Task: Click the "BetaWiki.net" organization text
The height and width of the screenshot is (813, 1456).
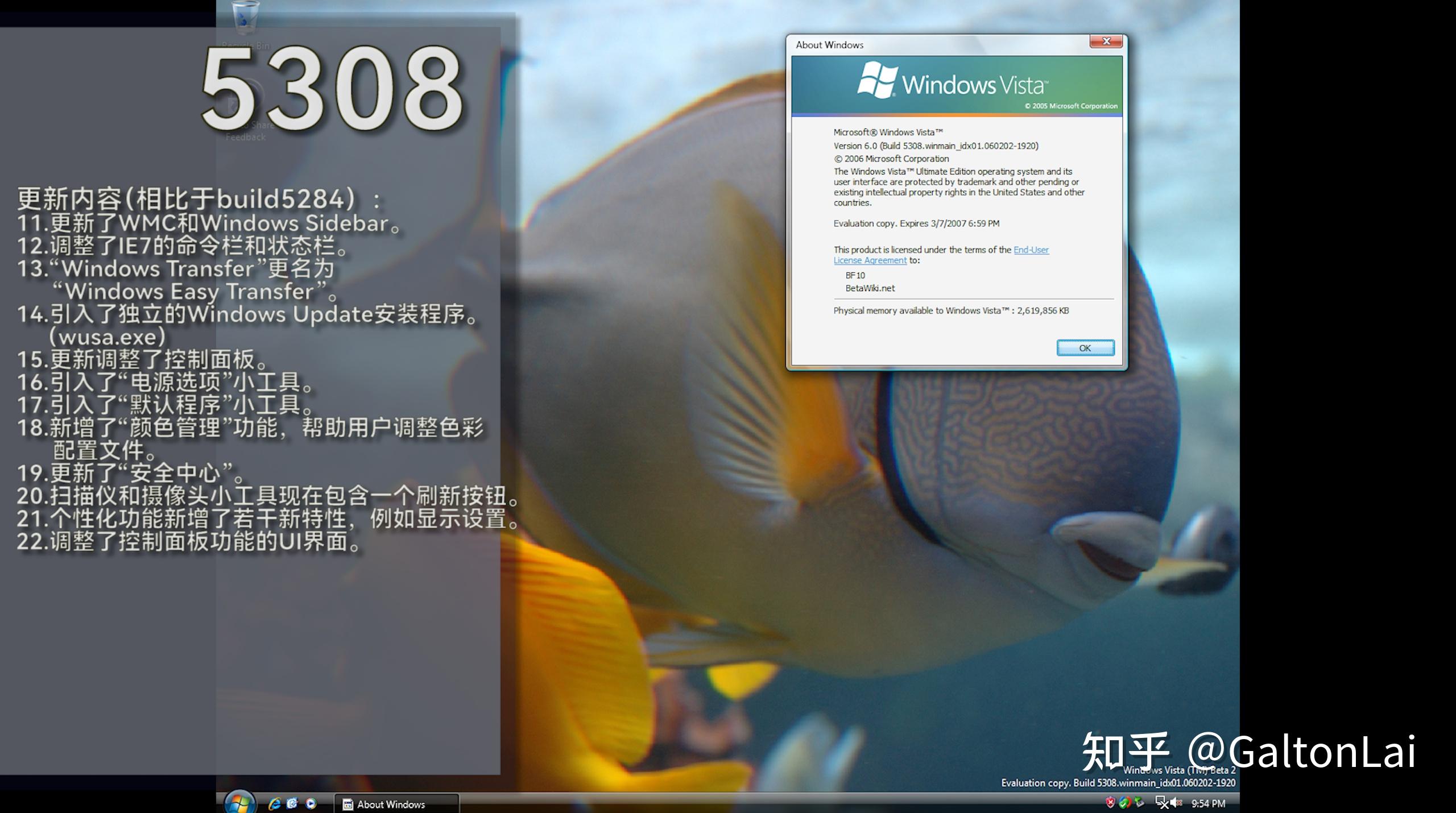Action: (x=870, y=288)
